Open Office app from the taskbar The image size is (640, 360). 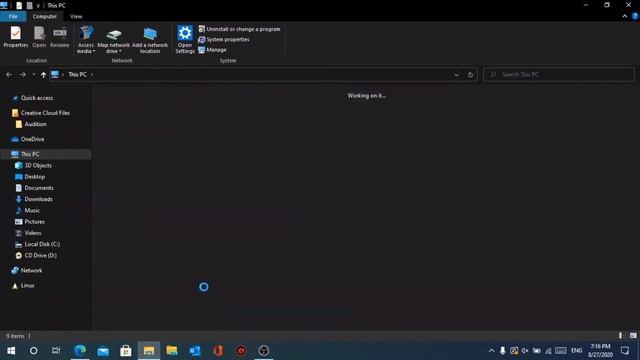point(218,351)
